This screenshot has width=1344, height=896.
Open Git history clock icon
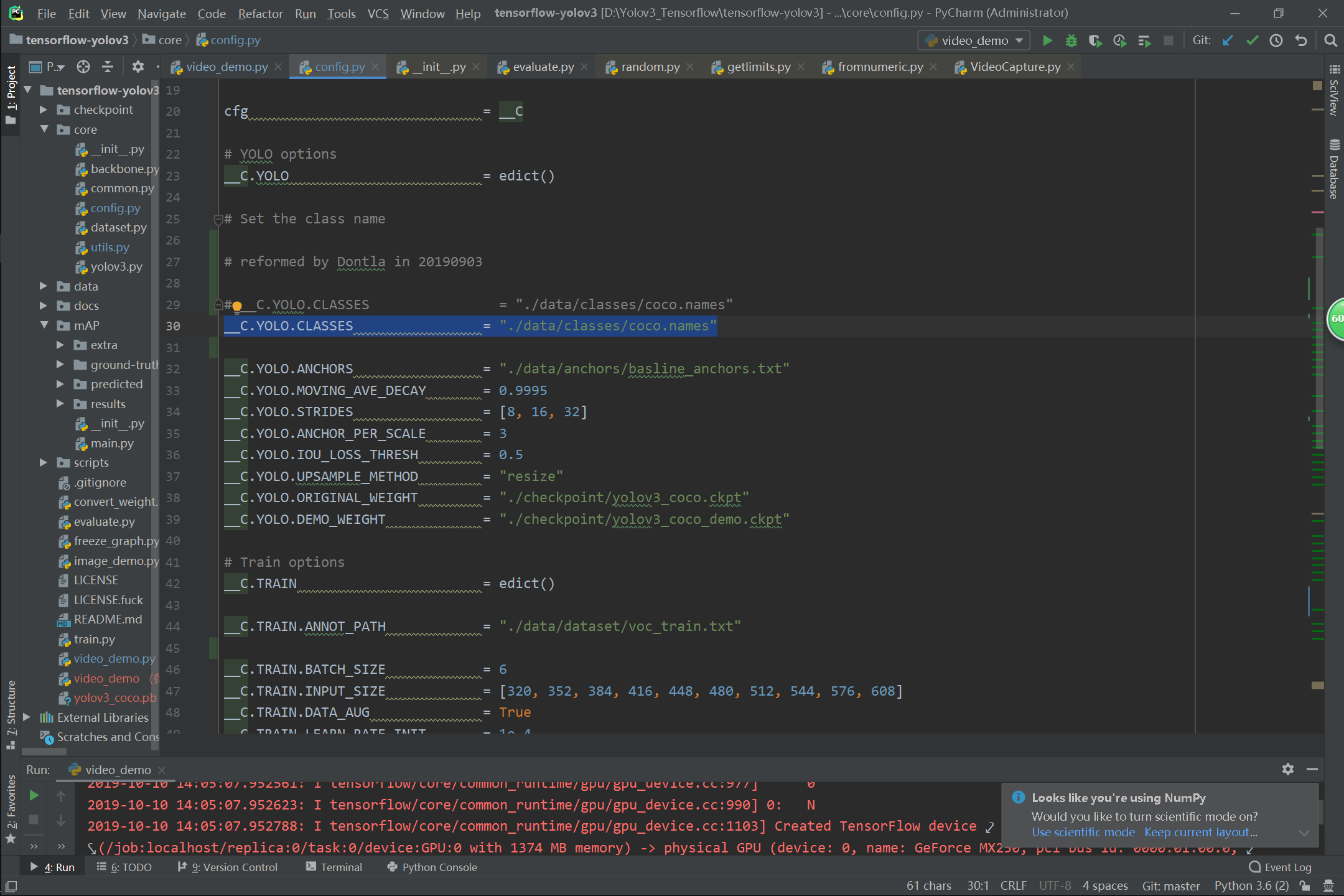pos(1276,40)
